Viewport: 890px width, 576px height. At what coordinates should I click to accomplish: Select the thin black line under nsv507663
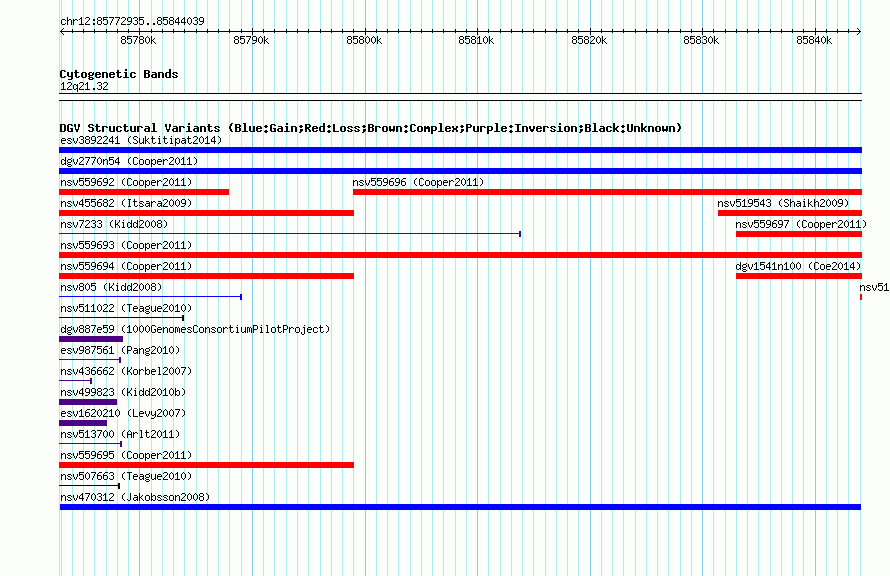tap(89, 486)
